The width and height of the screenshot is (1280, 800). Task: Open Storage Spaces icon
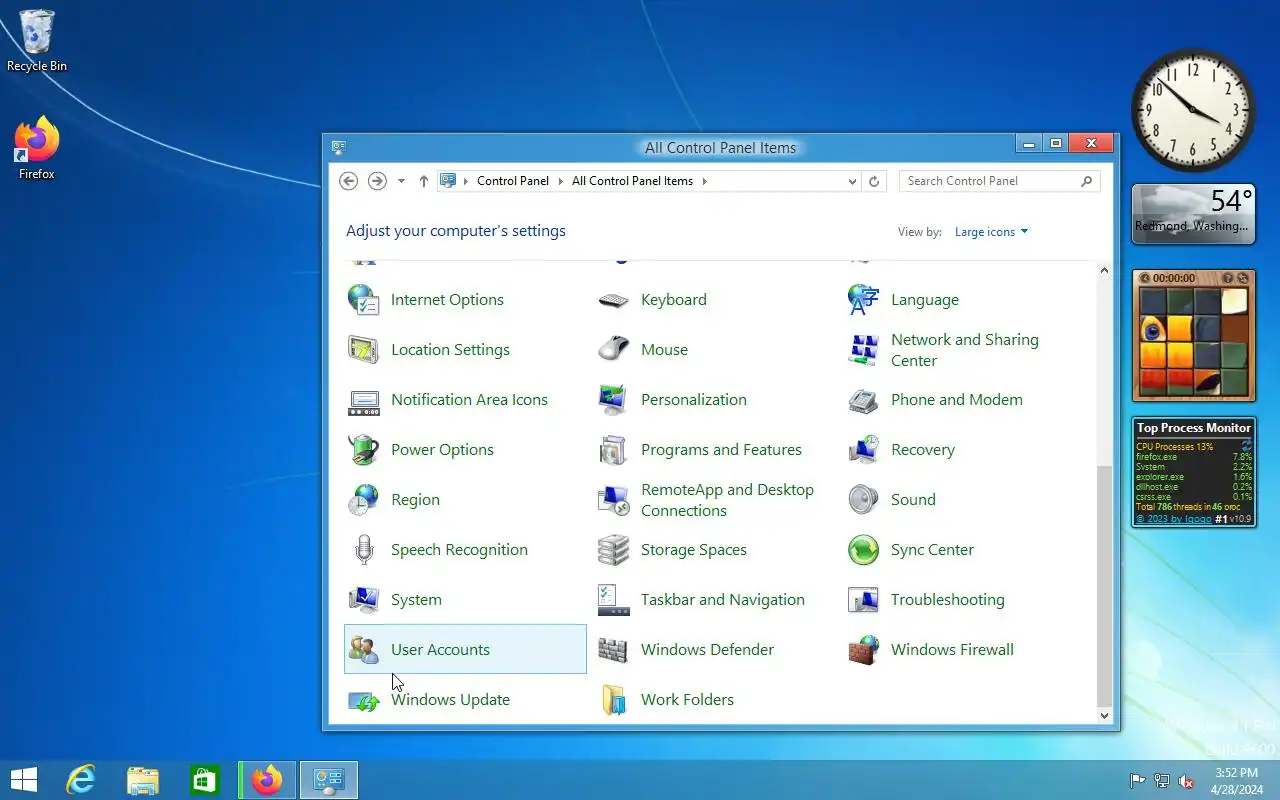click(x=613, y=550)
